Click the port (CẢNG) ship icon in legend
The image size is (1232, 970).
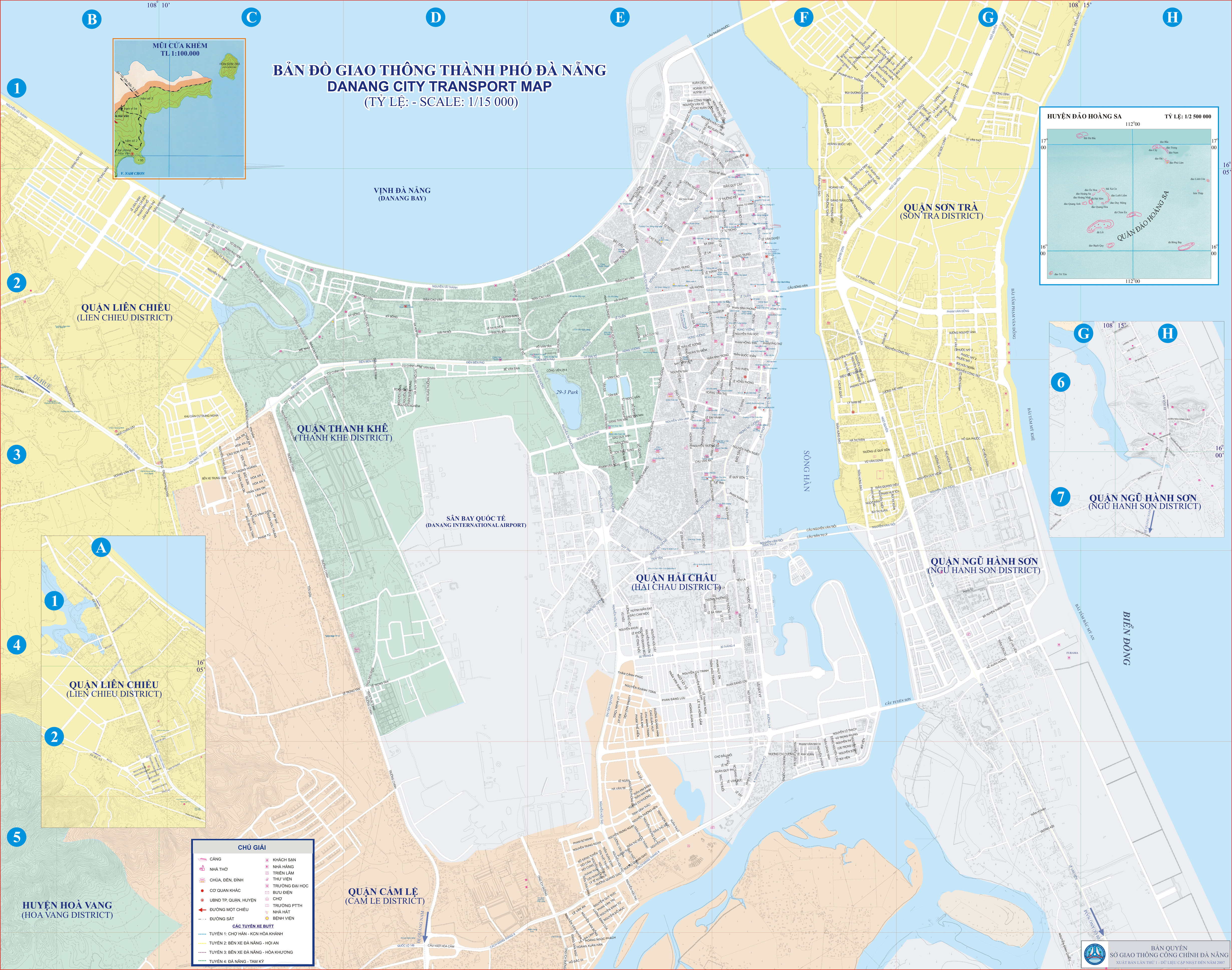point(202,859)
